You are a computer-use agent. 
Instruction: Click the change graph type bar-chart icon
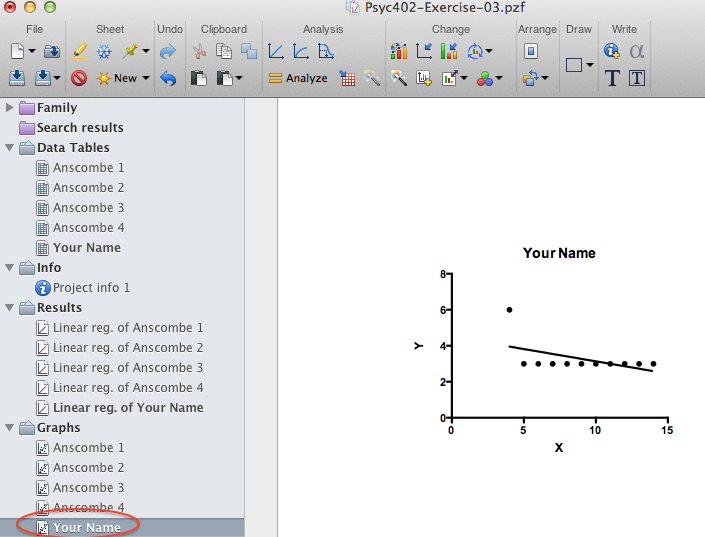(x=398, y=51)
